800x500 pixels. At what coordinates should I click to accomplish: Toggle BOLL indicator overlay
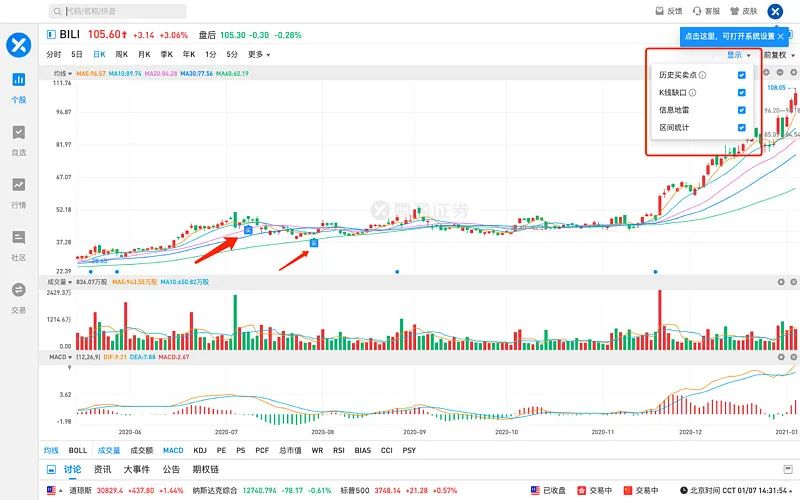pos(78,450)
